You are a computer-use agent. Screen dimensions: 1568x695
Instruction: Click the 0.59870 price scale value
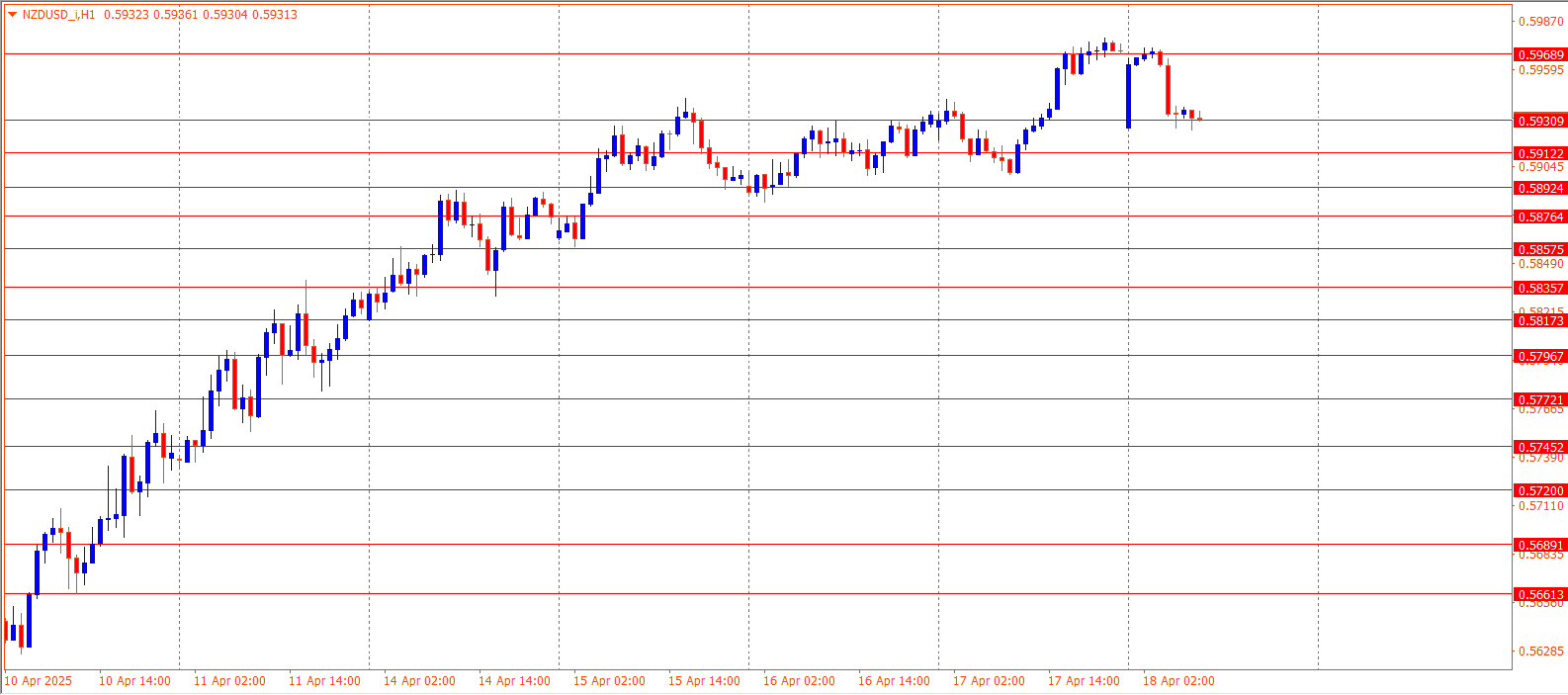click(x=1541, y=21)
